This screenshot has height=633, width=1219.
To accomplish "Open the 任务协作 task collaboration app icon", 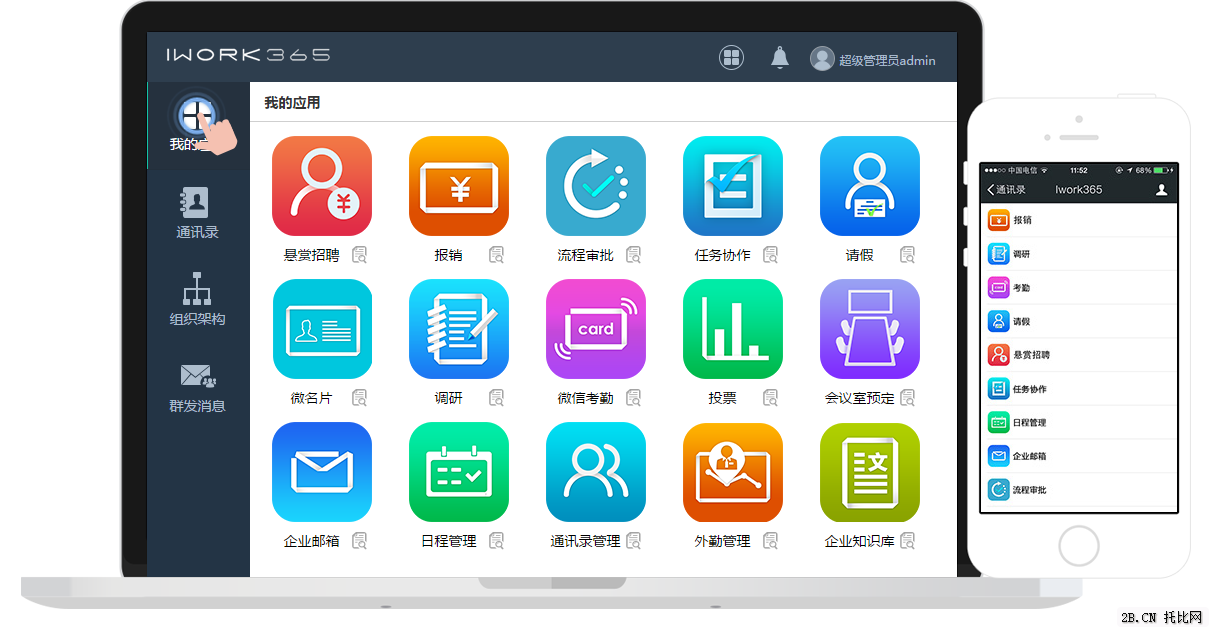I will tap(733, 186).
